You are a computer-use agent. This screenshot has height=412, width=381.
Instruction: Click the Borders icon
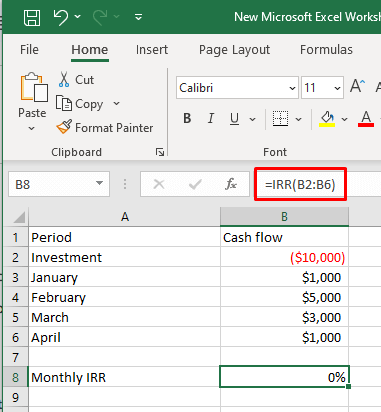click(x=280, y=119)
